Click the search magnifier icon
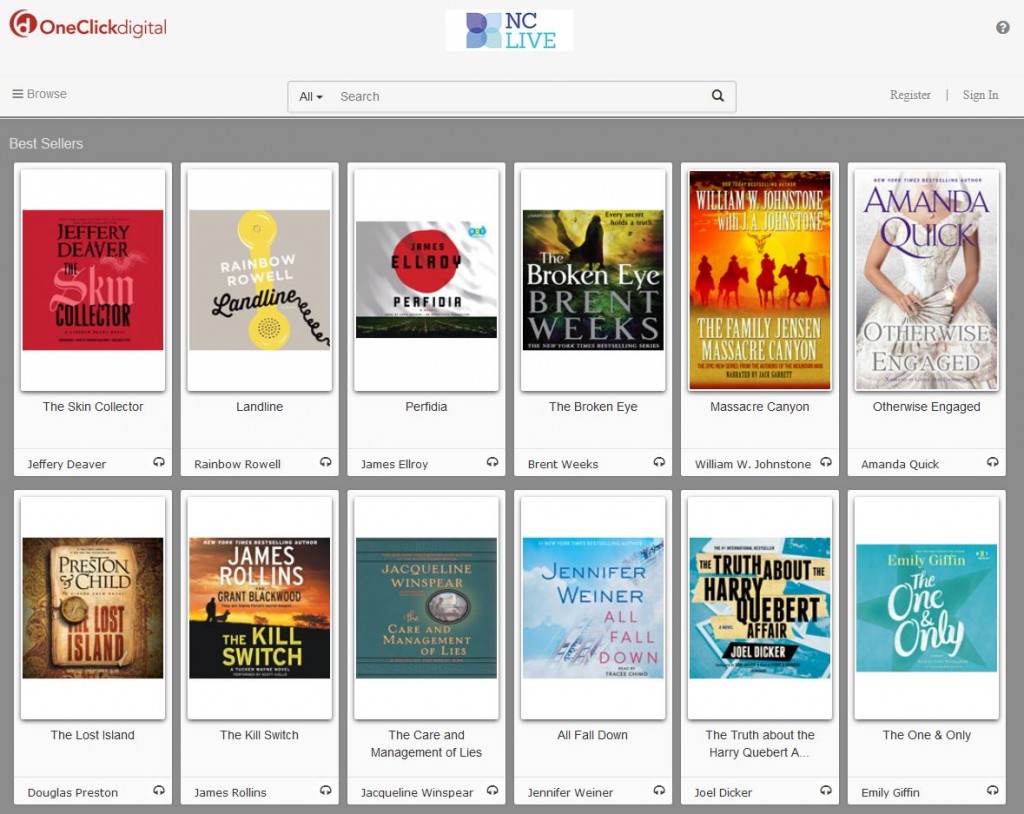The height and width of the screenshot is (814, 1024). [x=717, y=96]
